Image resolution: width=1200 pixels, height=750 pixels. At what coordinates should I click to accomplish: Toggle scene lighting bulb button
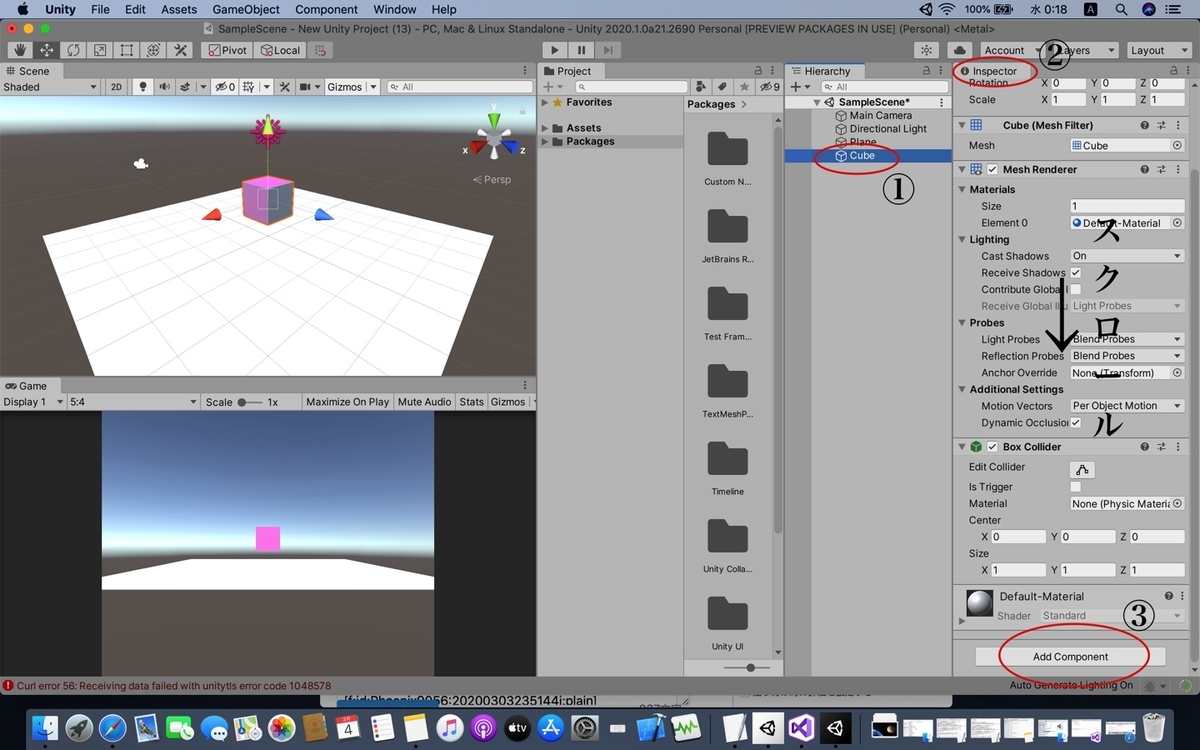coord(142,87)
